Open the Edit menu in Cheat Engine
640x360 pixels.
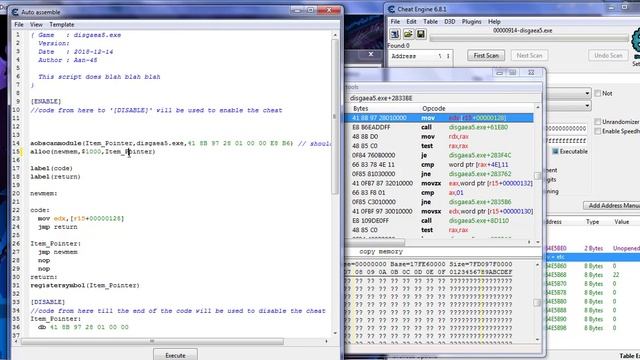click(x=411, y=22)
